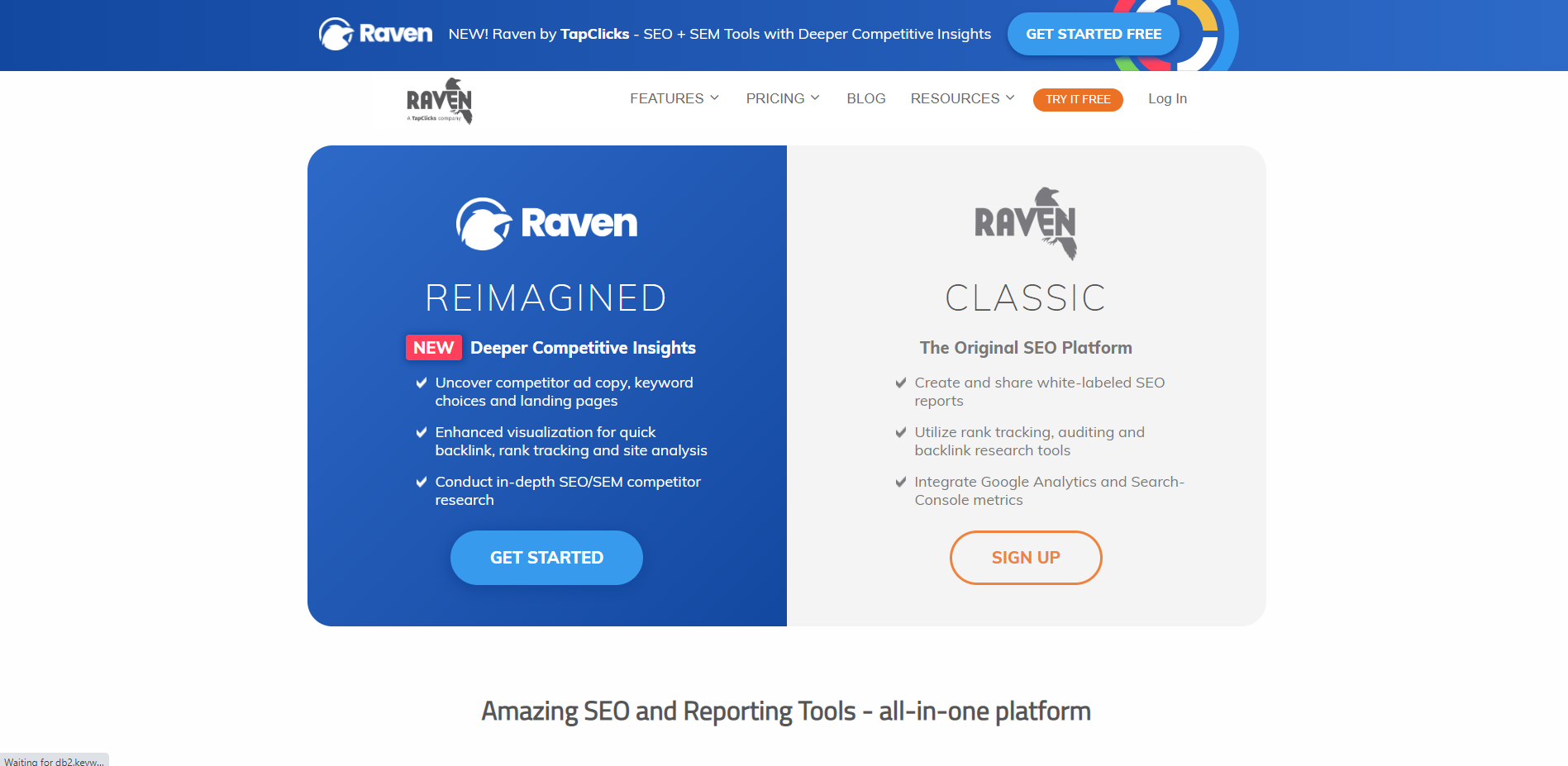1568x766 pixels.
Task: Click the TapClicks link in the banner text
Action: coord(595,34)
